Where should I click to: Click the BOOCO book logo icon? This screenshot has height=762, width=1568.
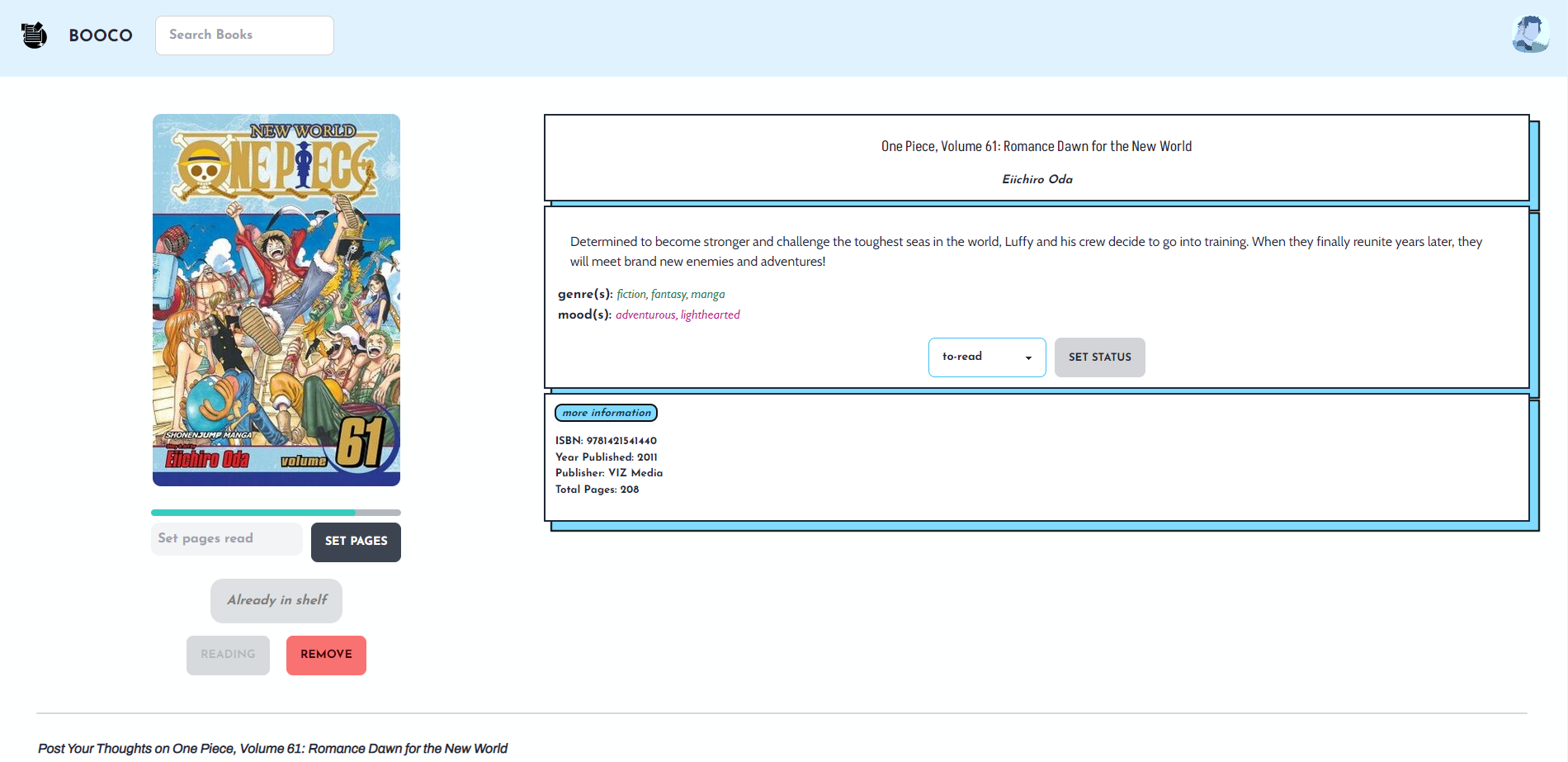(34, 35)
